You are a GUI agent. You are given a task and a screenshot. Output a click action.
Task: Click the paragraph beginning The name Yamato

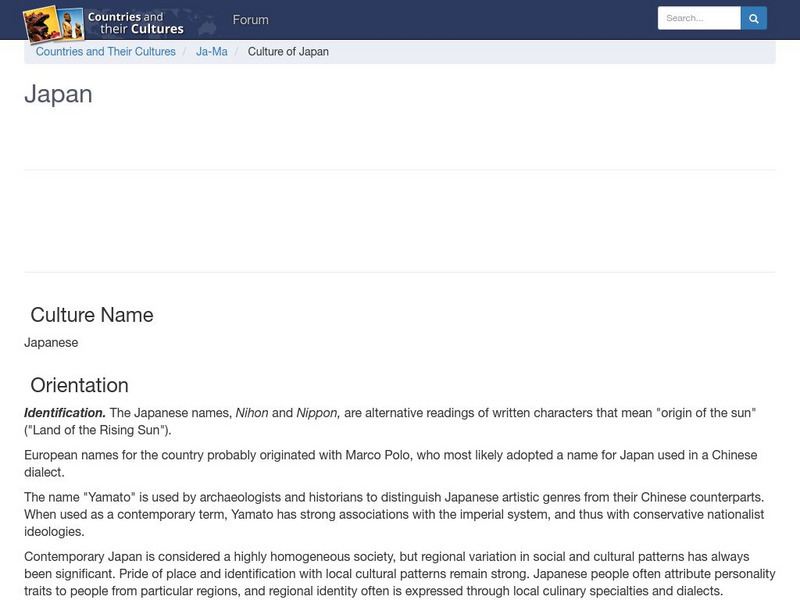tap(394, 514)
